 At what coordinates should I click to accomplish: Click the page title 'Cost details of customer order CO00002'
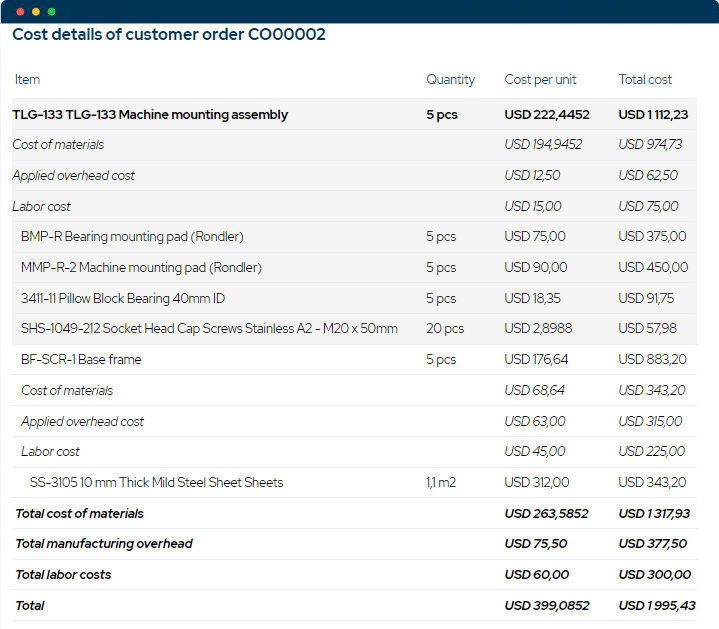click(169, 34)
